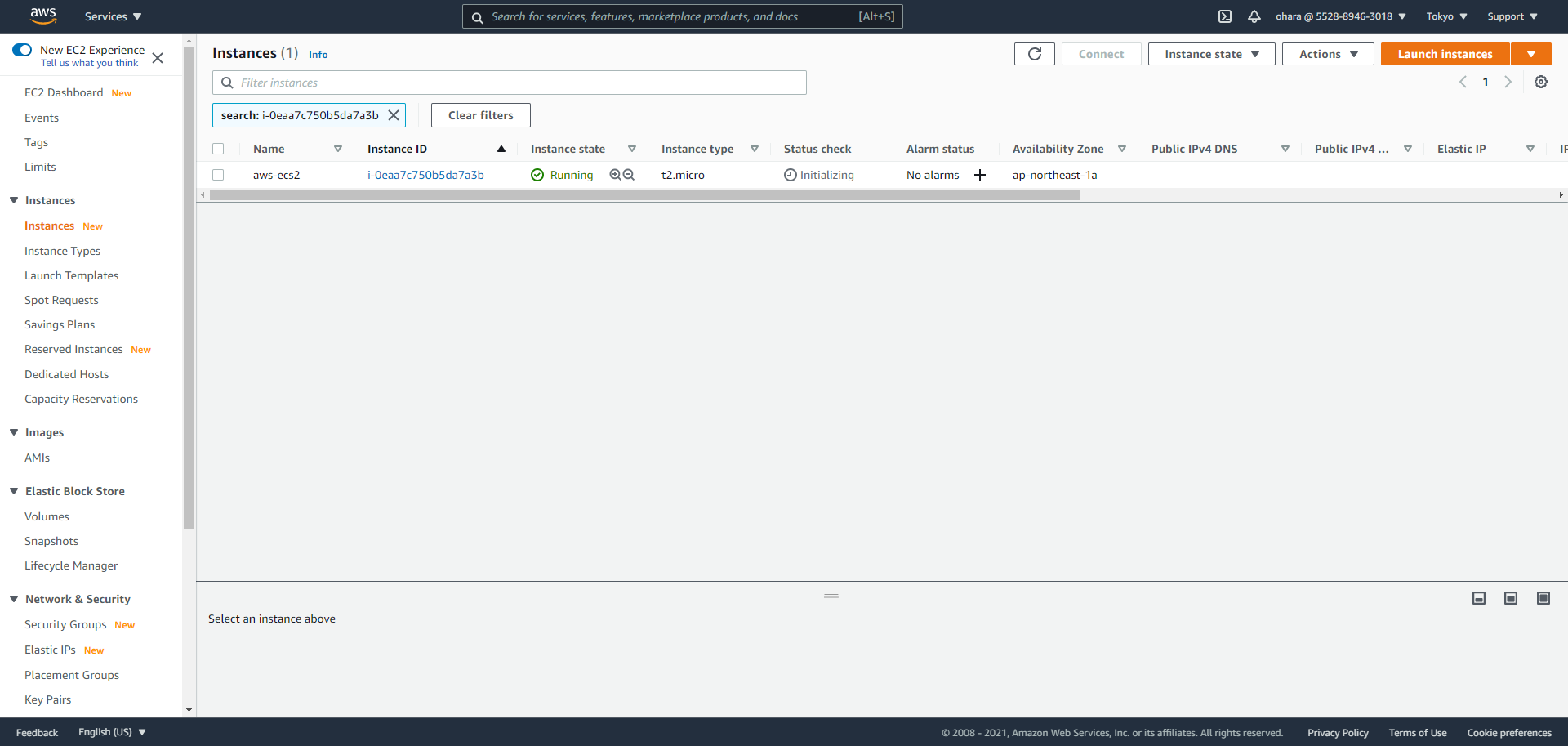The height and width of the screenshot is (746, 1568).
Task: Open Instance type column sort arrow
Action: pyautogui.click(x=755, y=149)
